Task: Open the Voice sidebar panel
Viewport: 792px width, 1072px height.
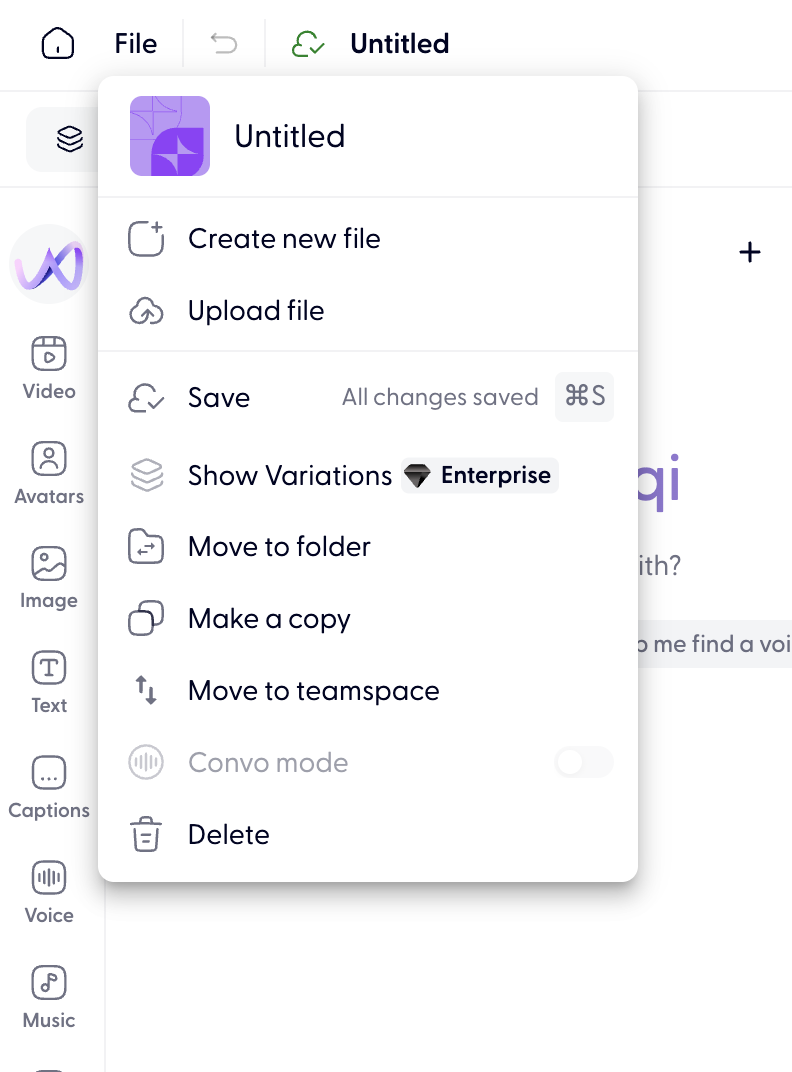Action: pyautogui.click(x=49, y=892)
